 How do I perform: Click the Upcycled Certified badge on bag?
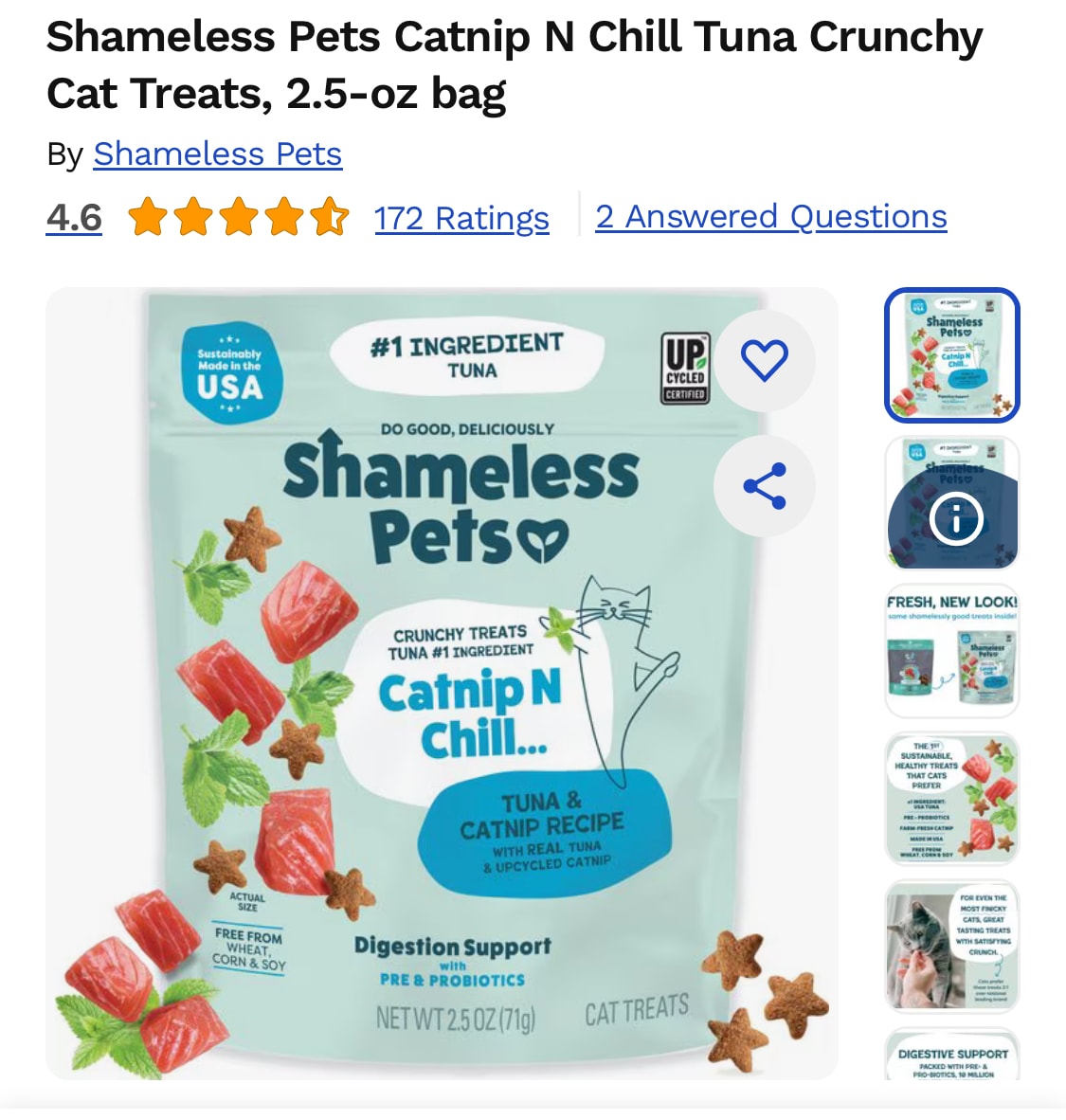coord(685,369)
